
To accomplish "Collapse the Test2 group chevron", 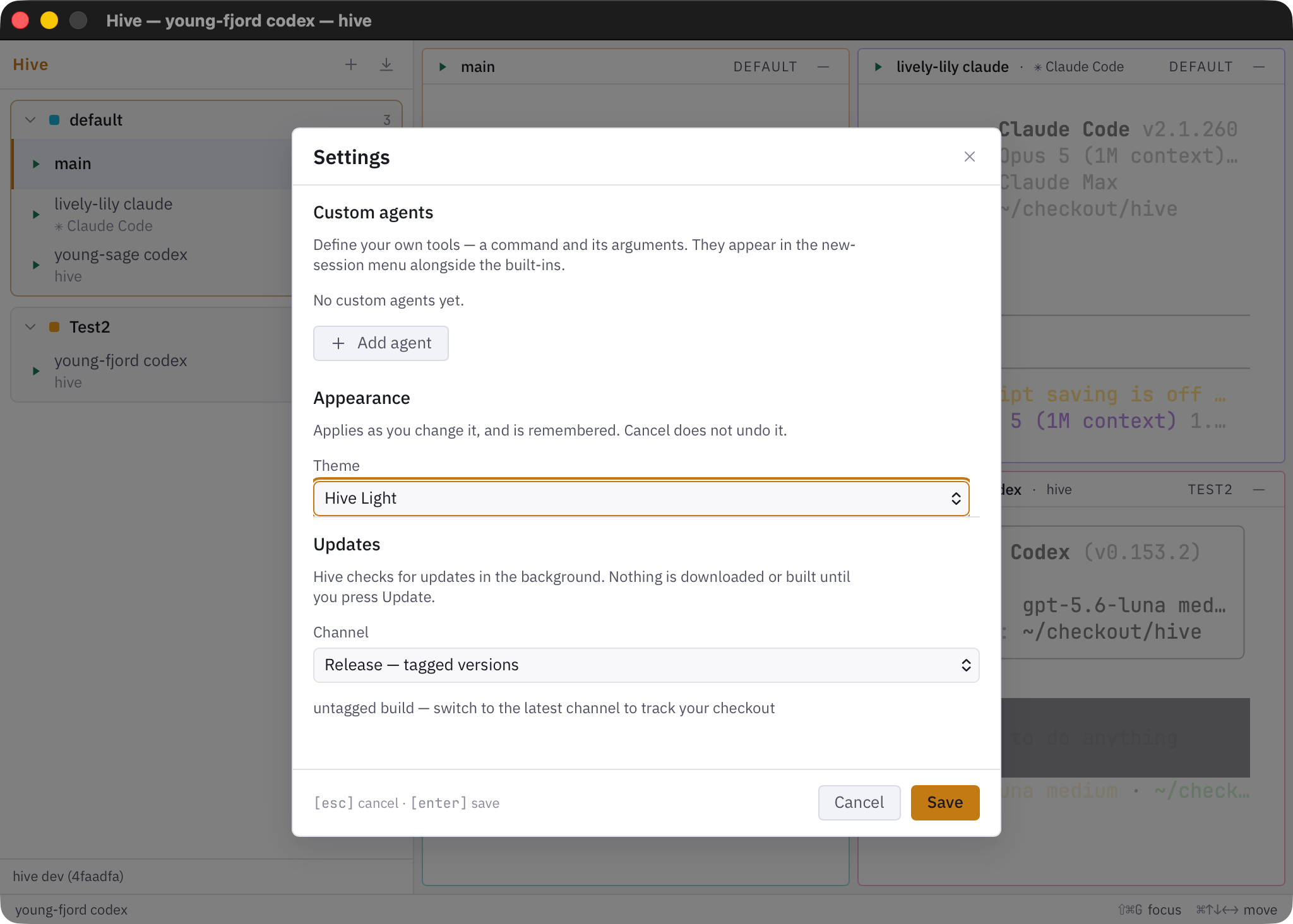I will click(30, 327).
